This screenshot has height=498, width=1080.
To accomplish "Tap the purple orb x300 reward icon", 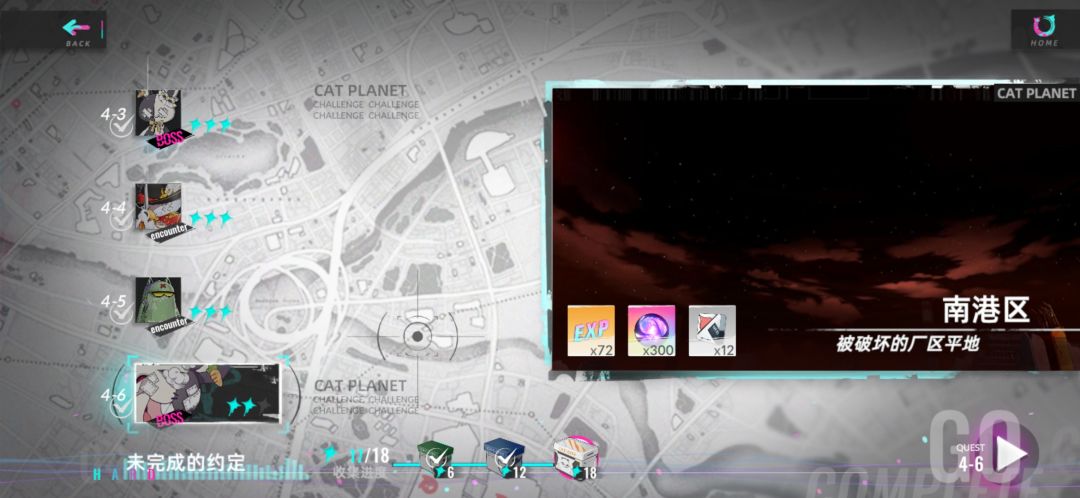I will pyautogui.click(x=652, y=331).
